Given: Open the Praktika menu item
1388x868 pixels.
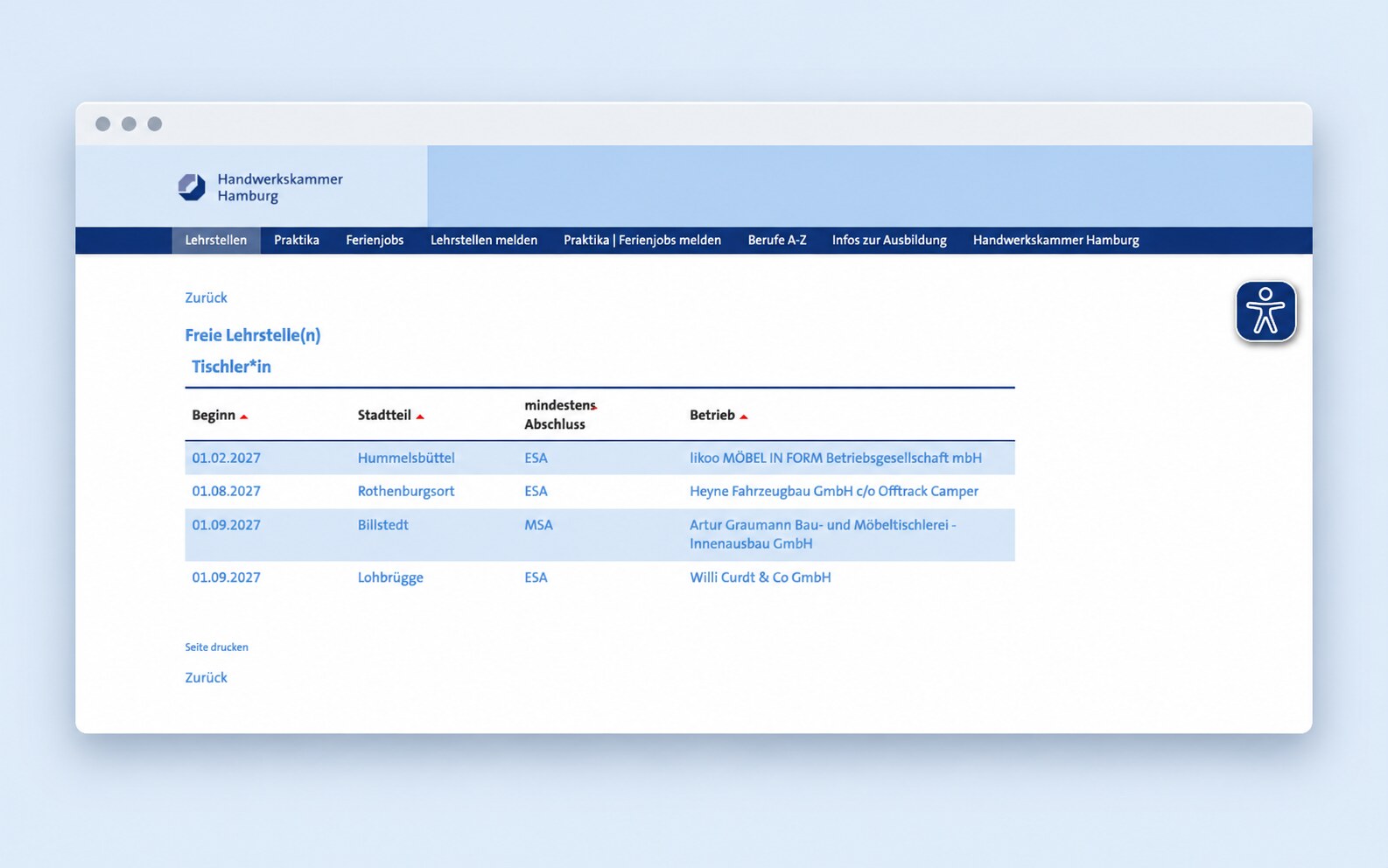Looking at the screenshot, I should [x=297, y=240].
